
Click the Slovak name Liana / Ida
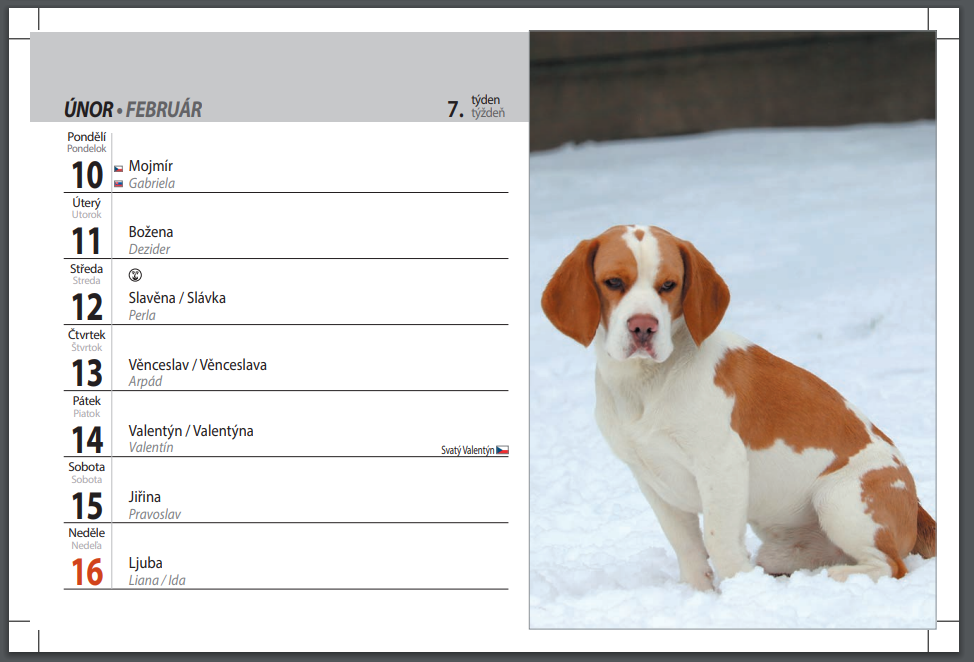pyautogui.click(x=157, y=580)
